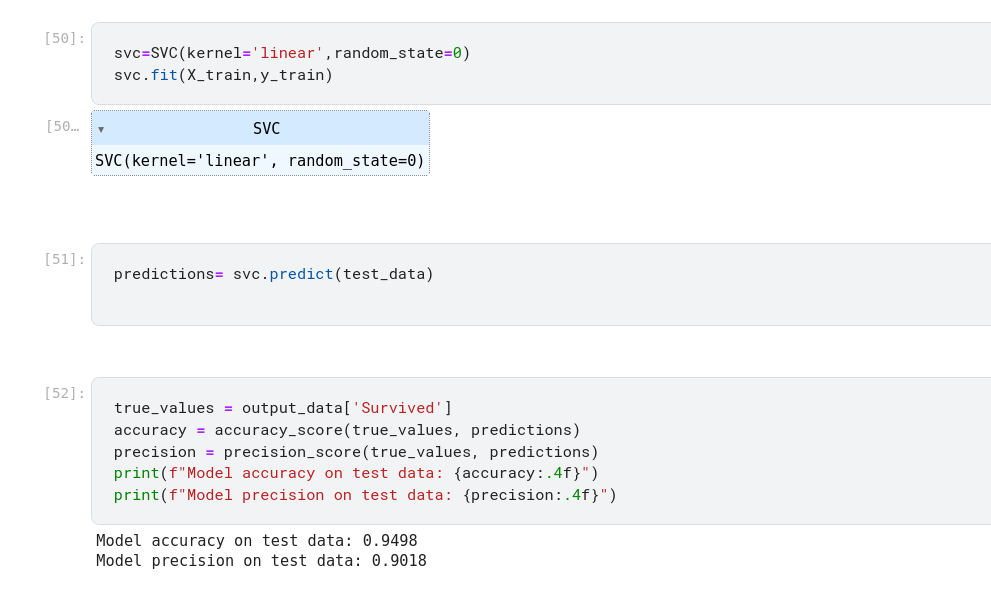
Task: Click the SVC(kernel='linear', random_state=0) parameter text
Action: 260,160
